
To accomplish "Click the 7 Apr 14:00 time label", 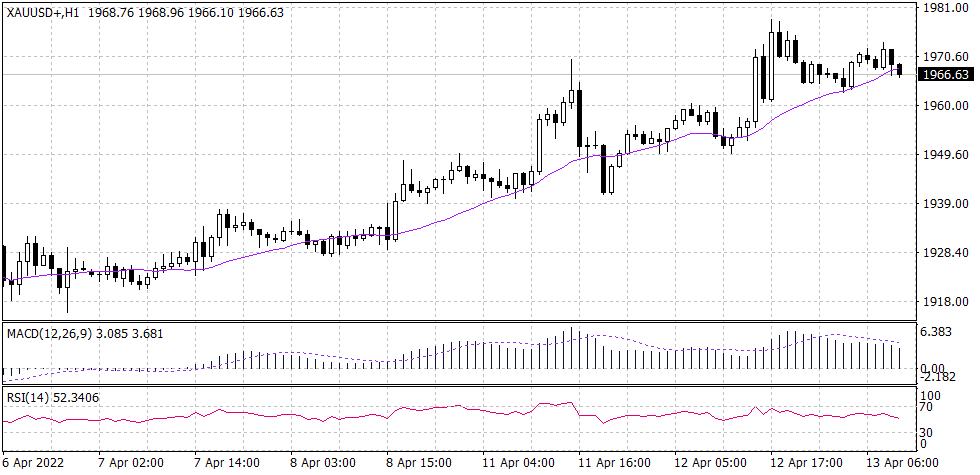I will [228, 463].
